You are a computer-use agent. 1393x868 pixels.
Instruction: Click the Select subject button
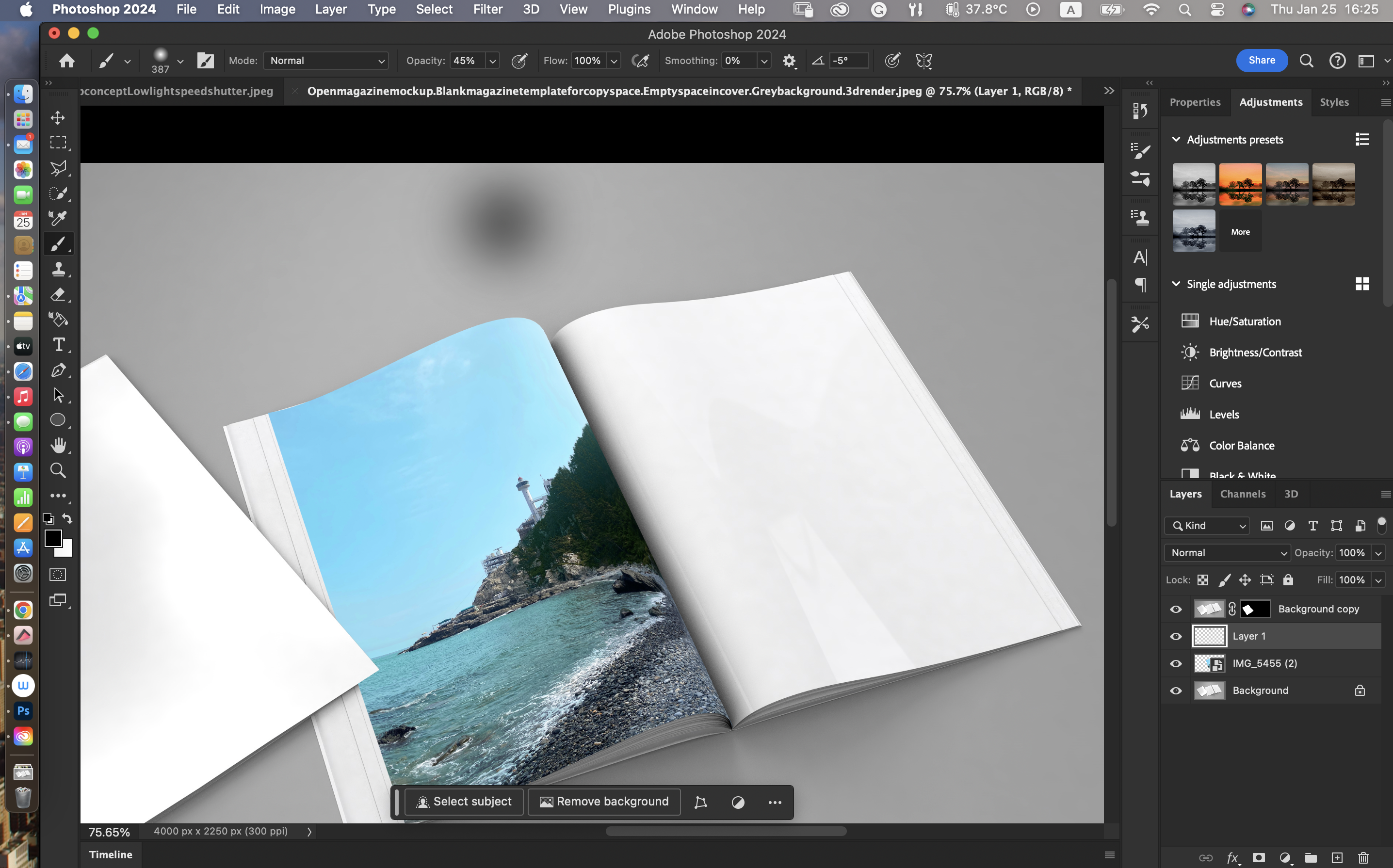(464, 802)
